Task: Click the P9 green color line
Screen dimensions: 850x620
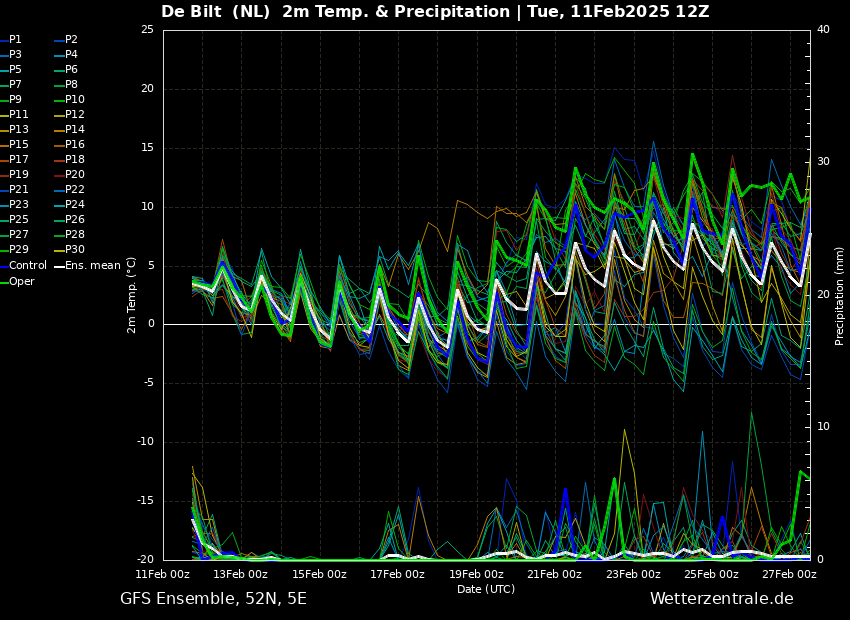Action: click(4, 100)
